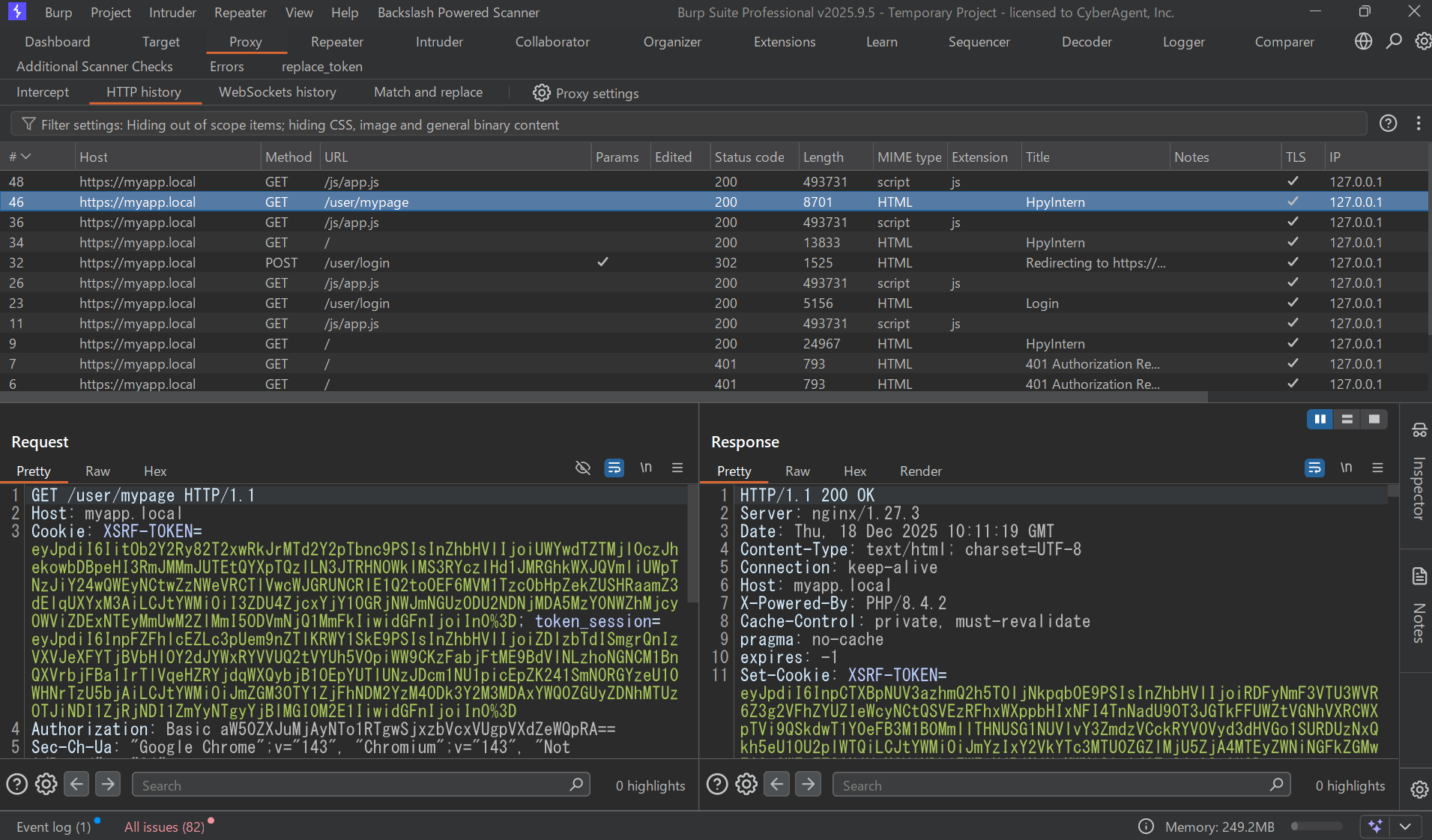Open the Burp browser globe icon
1432x840 pixels.
click(1364, 41)
